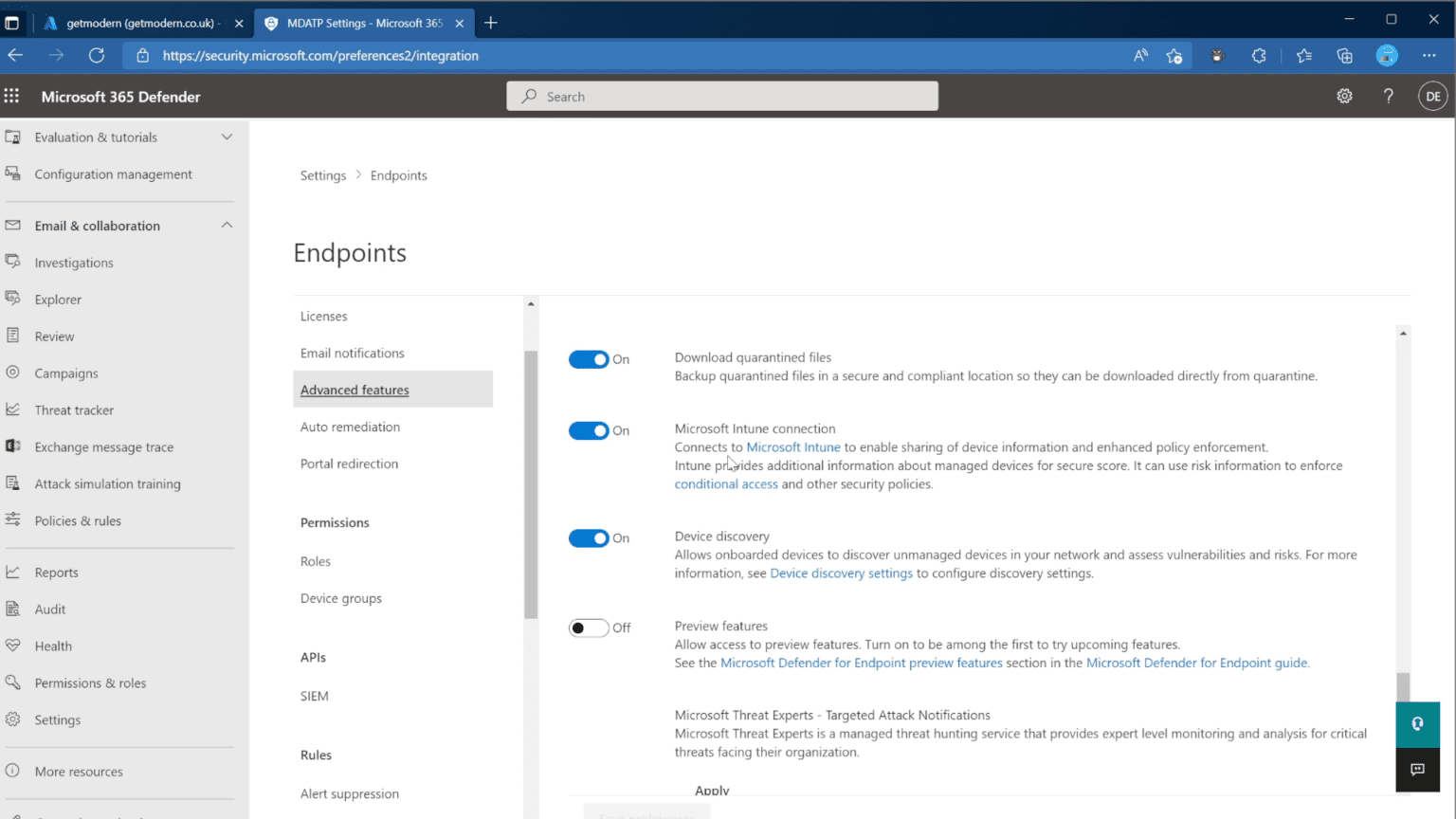Open Defender settings gear in top bar

tap(1344, 96)
